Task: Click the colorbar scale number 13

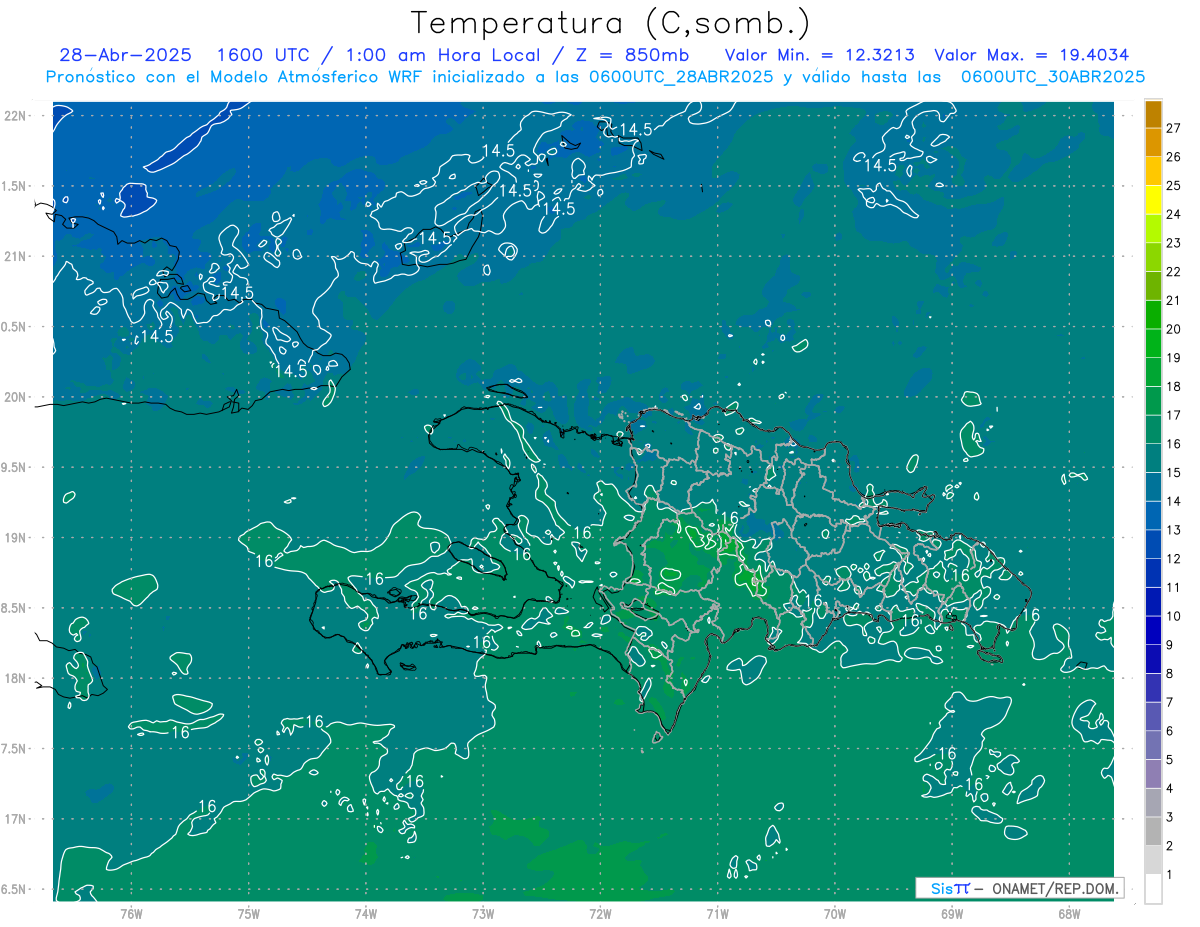Action: (x=1174, y=530)
